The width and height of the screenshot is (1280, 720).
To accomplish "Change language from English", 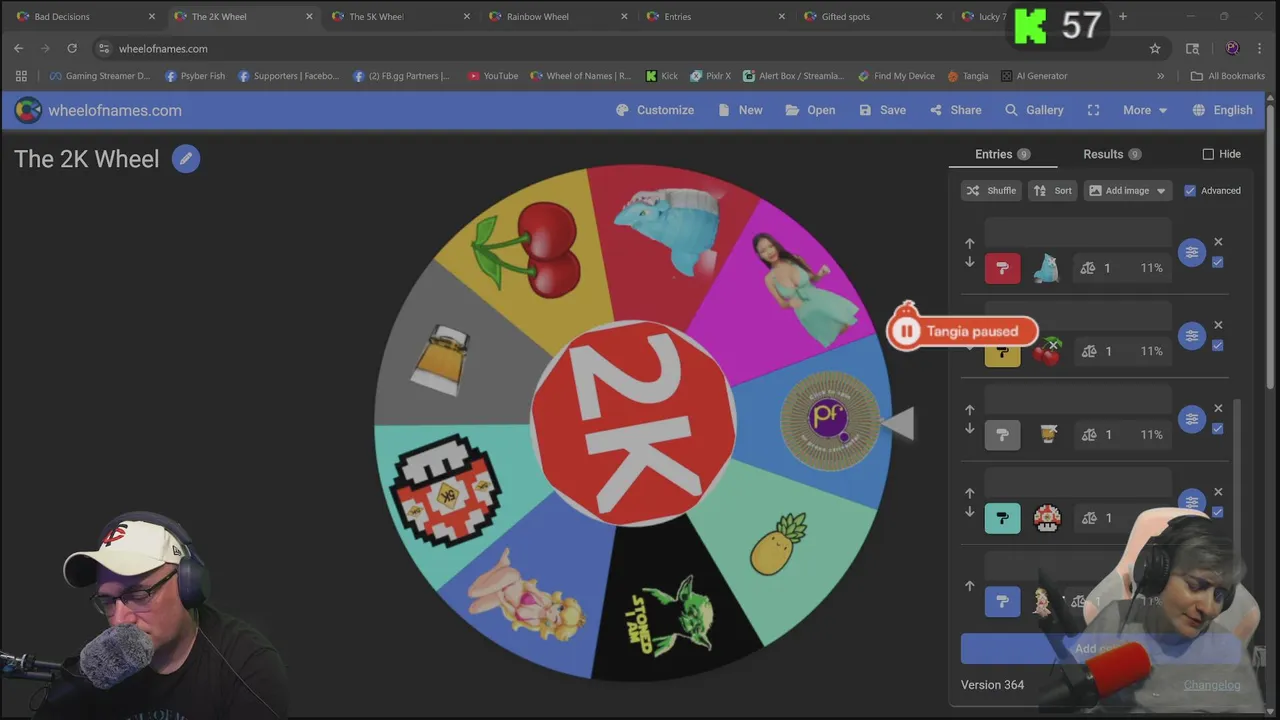I will click(x=1222, y=110).
